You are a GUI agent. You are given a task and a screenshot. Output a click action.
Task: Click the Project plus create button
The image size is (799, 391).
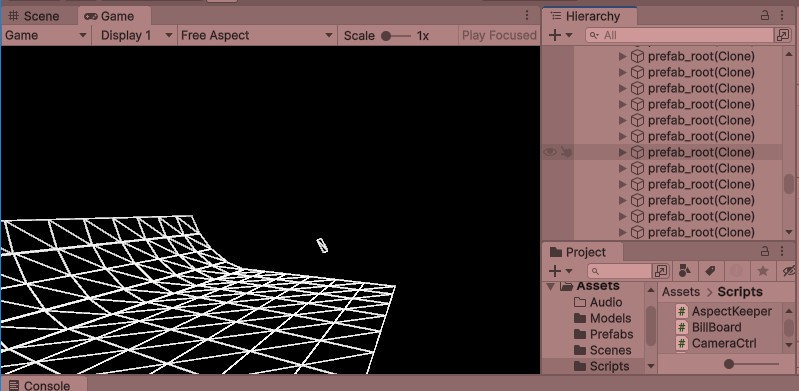(560, 271)
